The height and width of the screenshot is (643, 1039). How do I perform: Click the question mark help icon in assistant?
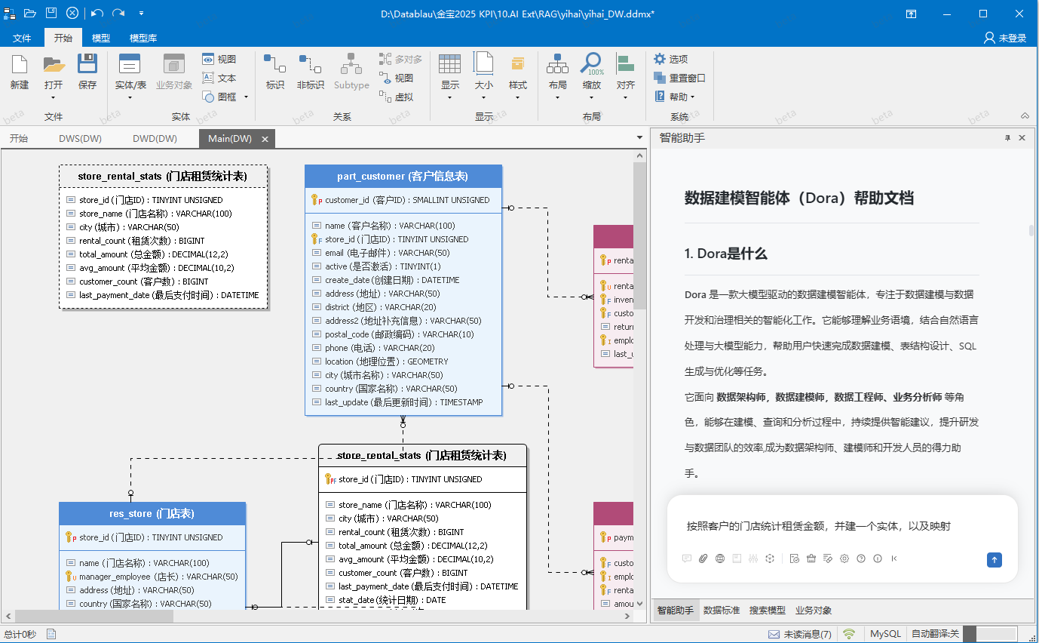pyautogui.click(x=861, y=558)
